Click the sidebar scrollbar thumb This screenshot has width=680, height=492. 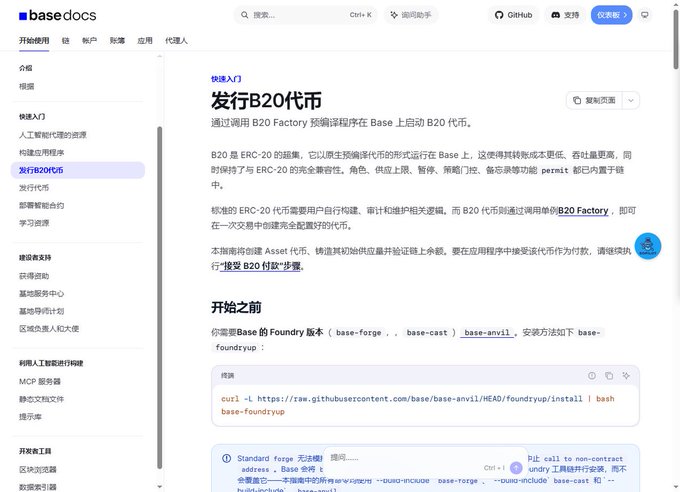coord(159,297)
